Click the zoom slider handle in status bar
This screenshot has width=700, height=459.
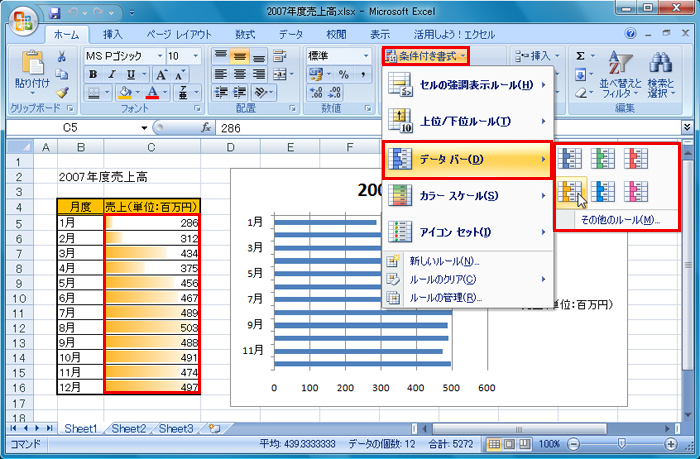click(621, 443)
